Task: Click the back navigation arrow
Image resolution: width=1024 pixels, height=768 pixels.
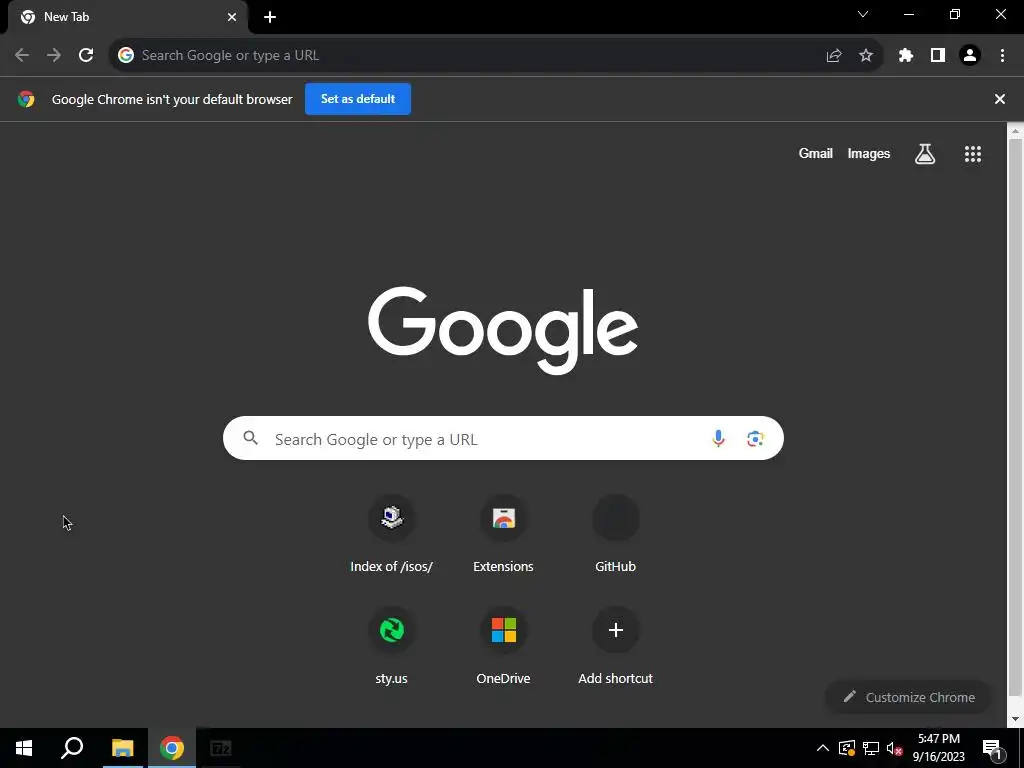Action: click(x=22, y=56)
